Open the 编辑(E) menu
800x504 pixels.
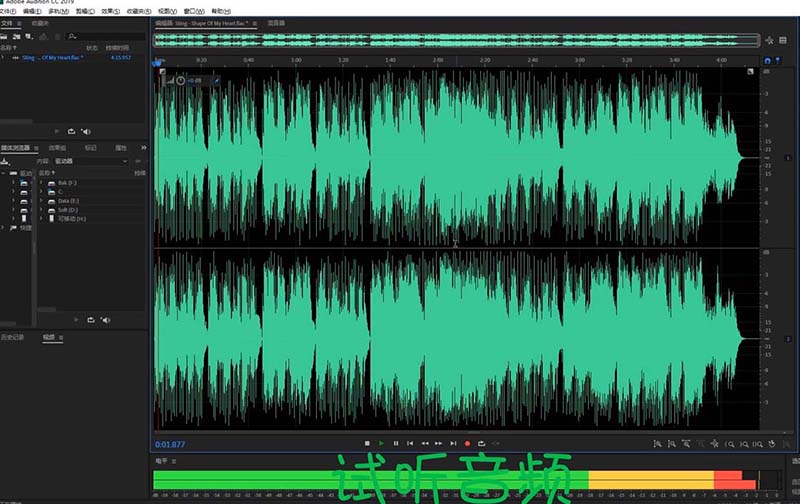pyautogui.click(x=32, y=11)
